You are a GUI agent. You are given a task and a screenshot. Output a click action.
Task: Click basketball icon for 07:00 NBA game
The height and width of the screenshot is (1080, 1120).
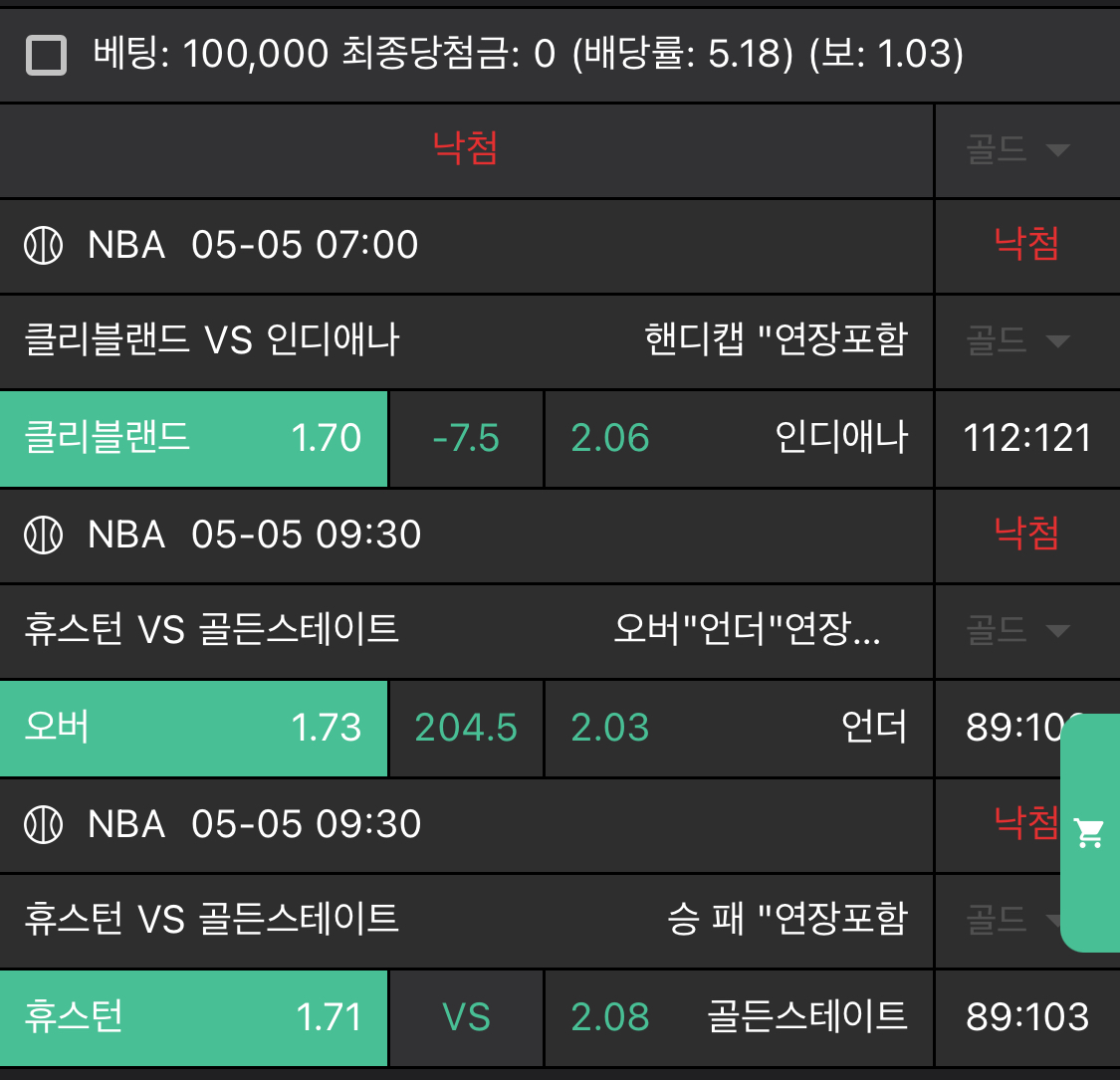[44, 245]
